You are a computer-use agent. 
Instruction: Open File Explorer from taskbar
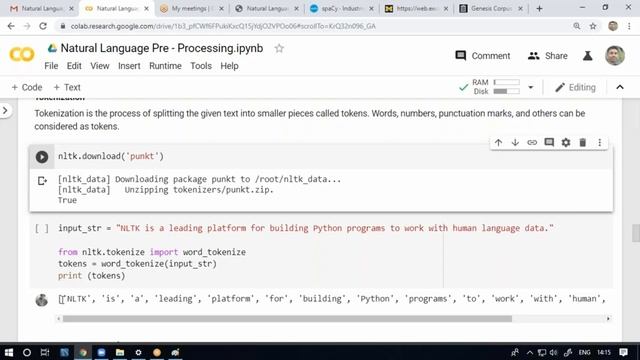click(x=120, y=352)
